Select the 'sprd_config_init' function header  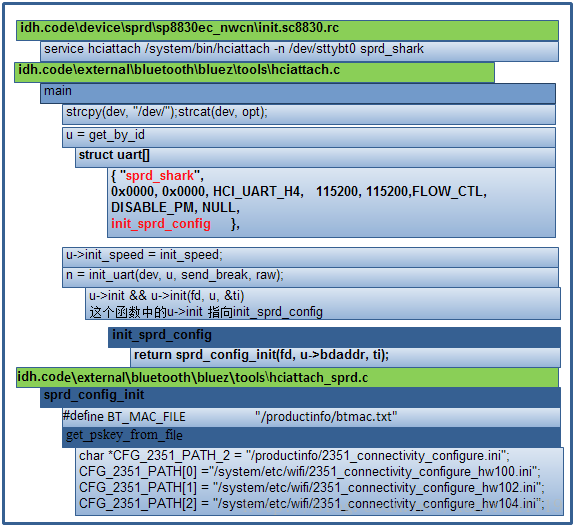tap(301, 398)
